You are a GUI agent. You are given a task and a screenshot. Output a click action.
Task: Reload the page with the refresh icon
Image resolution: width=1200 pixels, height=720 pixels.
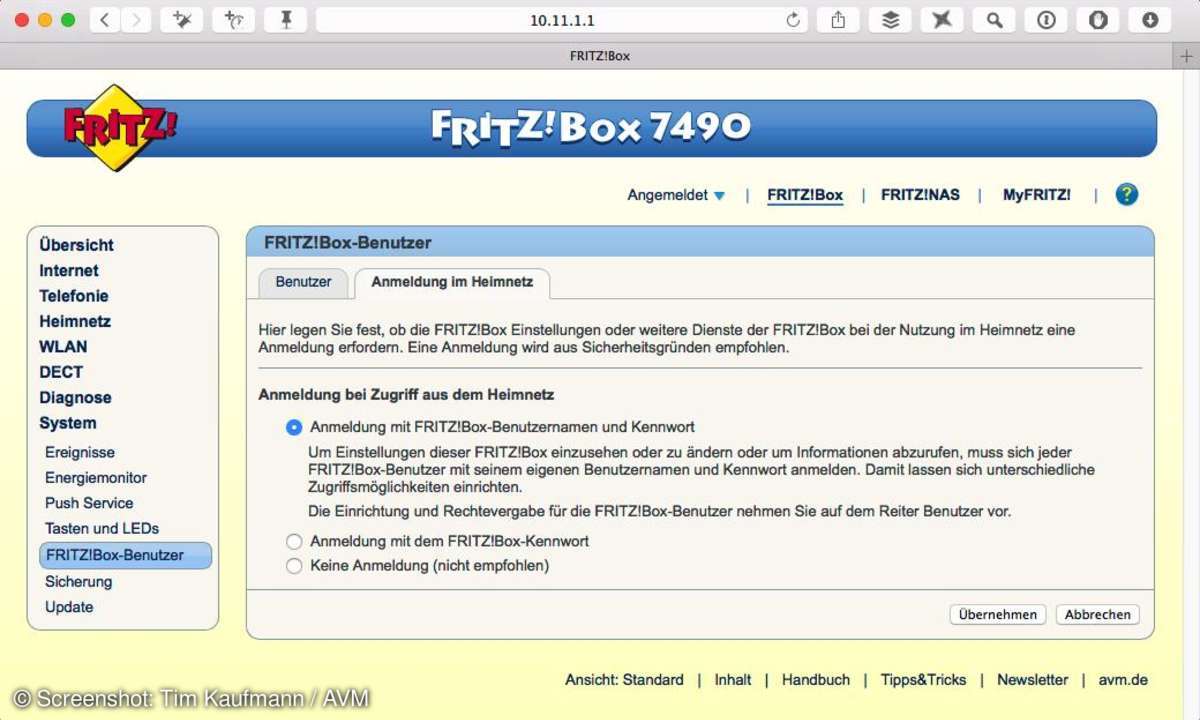point(793,20)
